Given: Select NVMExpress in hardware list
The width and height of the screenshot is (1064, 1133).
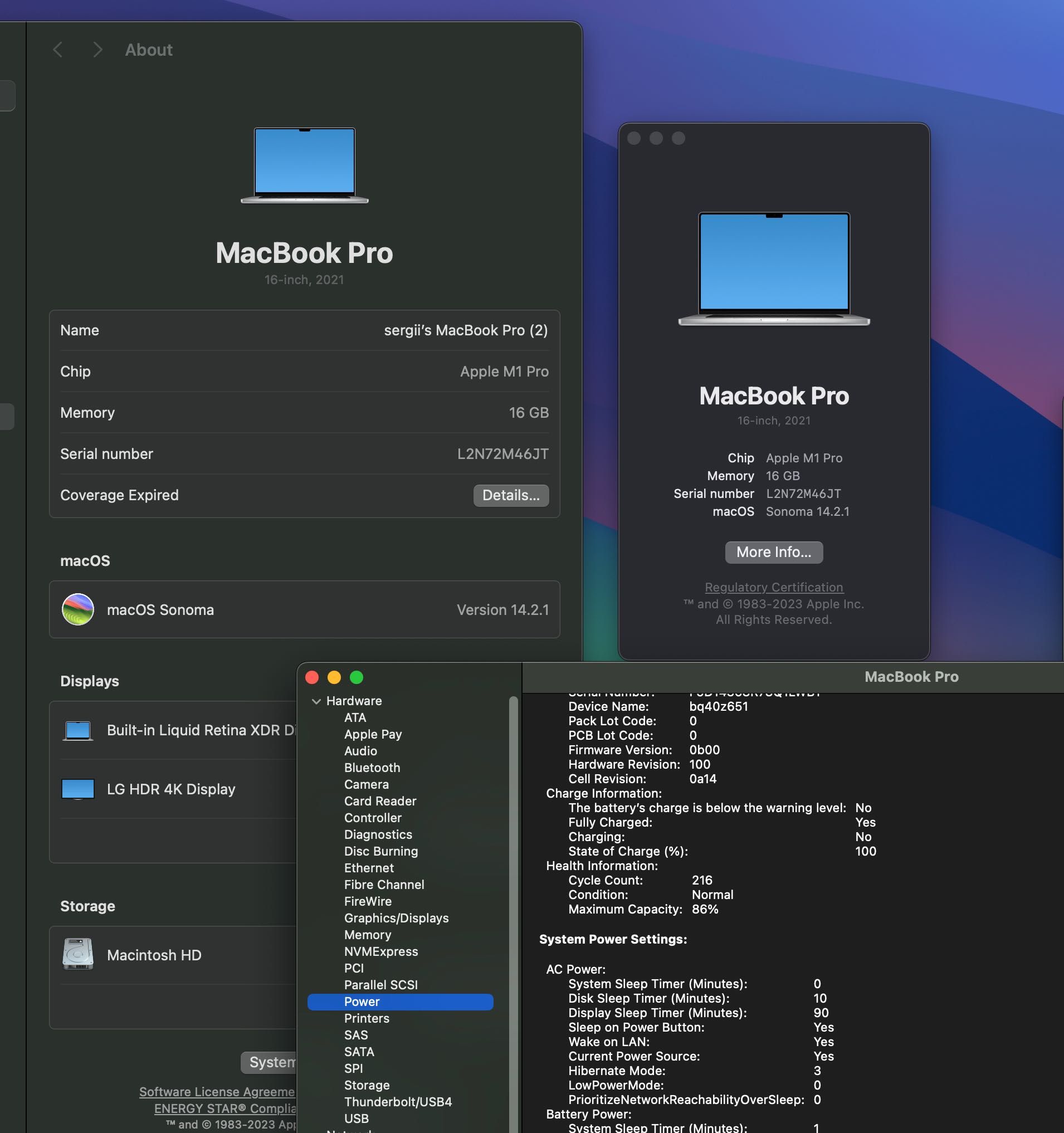Looking at the screenshot, I should (x=380, y=951).
